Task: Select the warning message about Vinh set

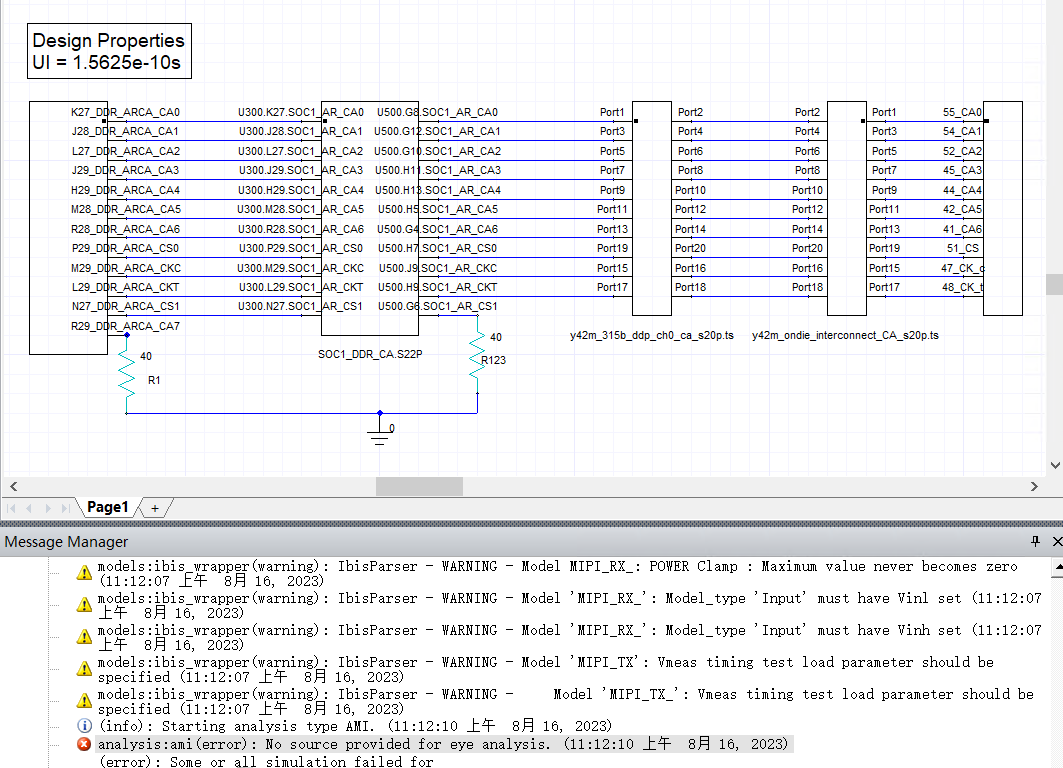Action: click(x=569, y=637)
